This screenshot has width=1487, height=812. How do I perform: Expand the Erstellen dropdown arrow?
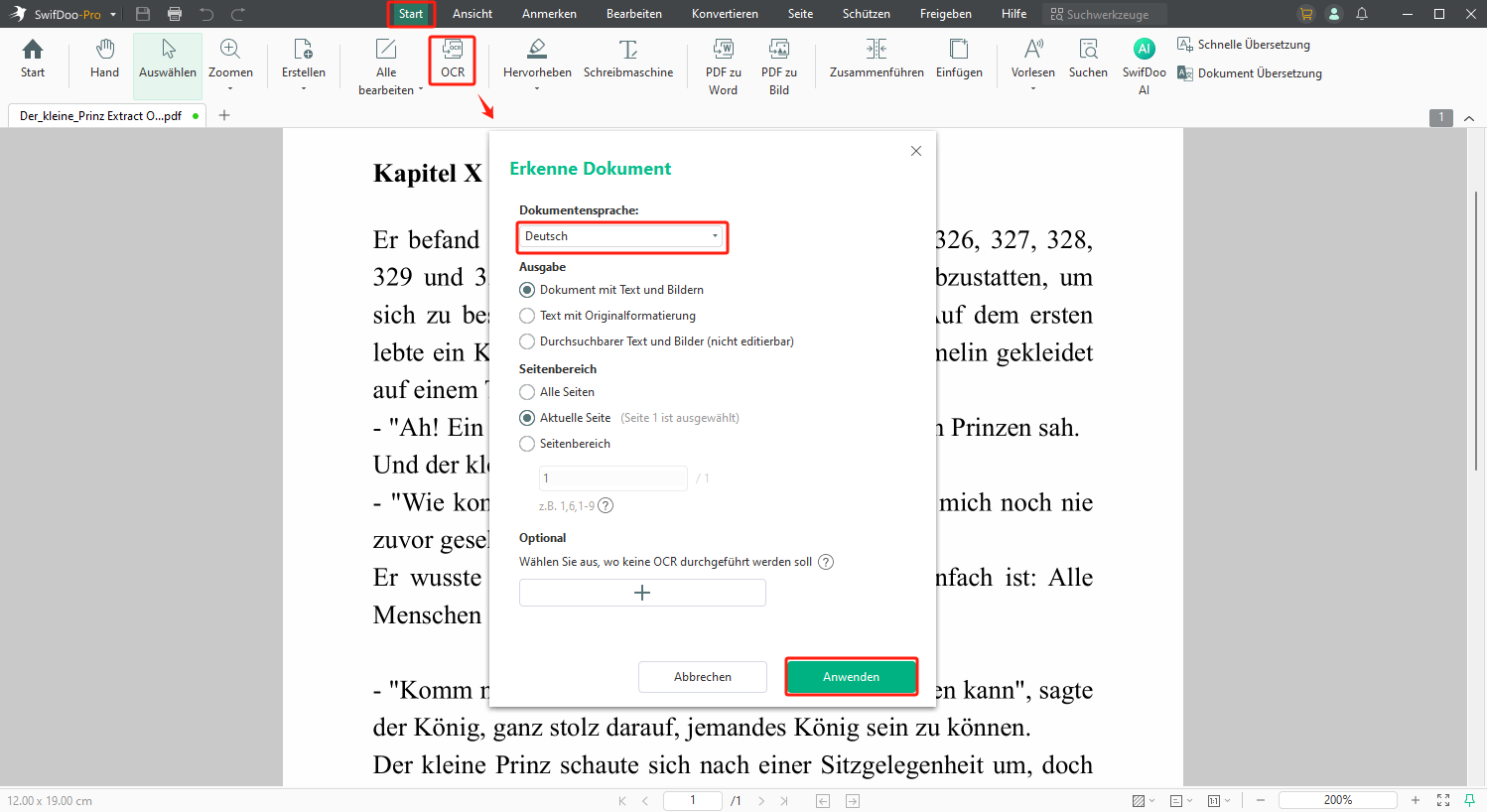tap(304, 89)
